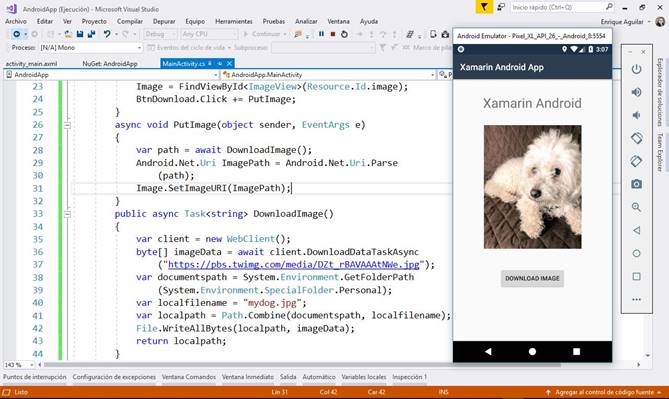This screenshot has width=669, height=399.
Task: Open the Undo history dropdown arrow
Action: click(116, 34)
